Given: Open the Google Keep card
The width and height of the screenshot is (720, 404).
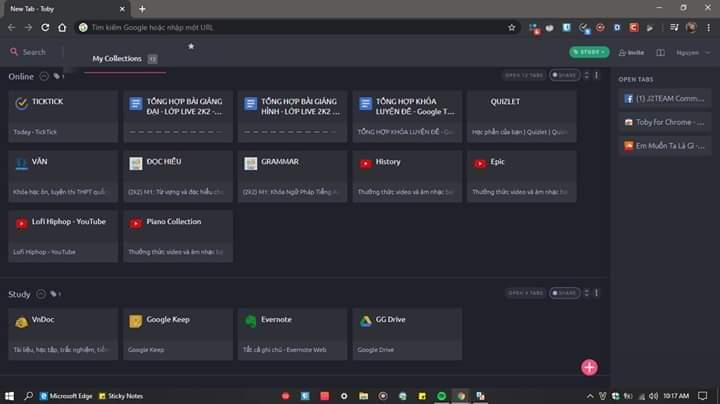Looking at the screenshot, I should 178,334.
